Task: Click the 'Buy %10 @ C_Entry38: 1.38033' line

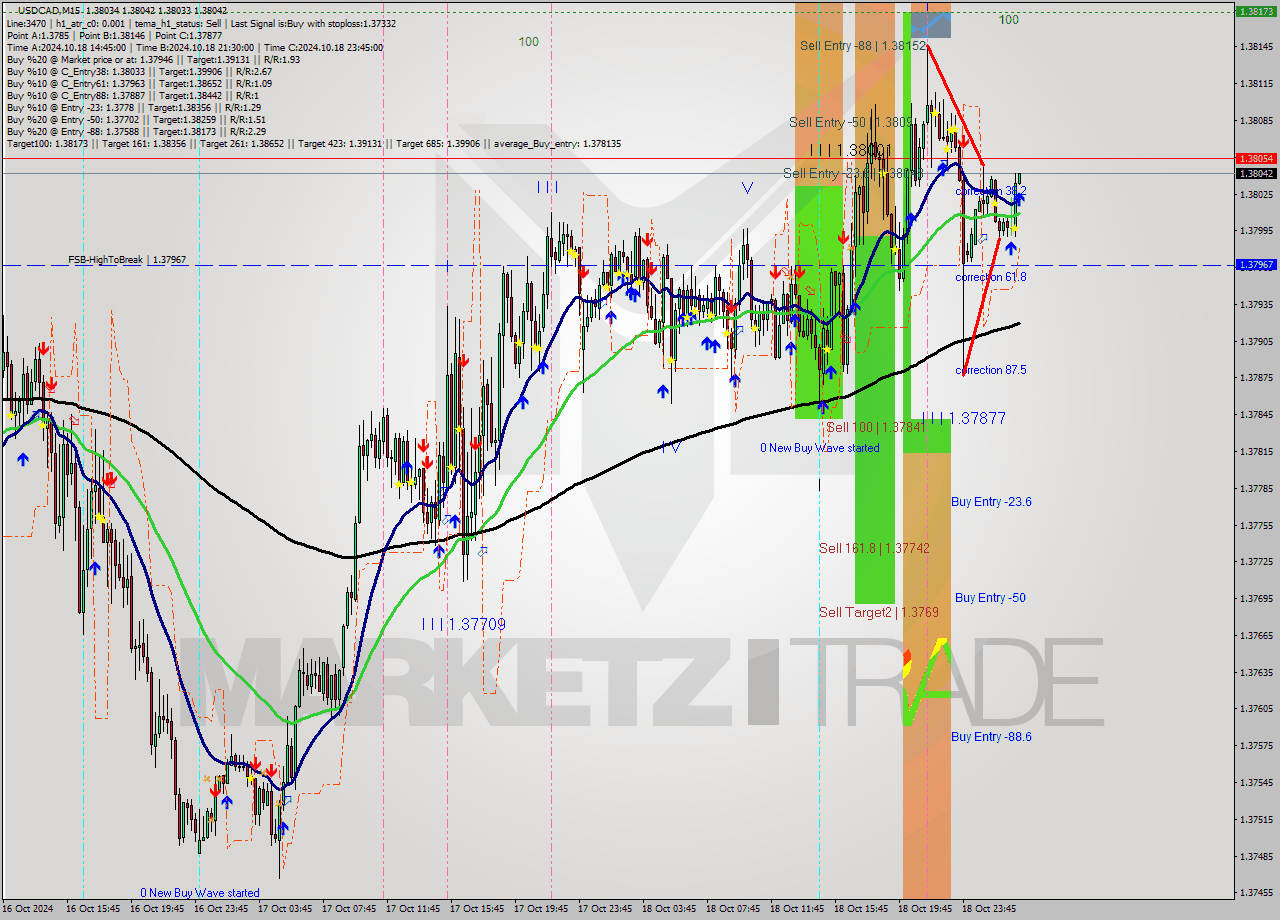Action: click(139, 71)
